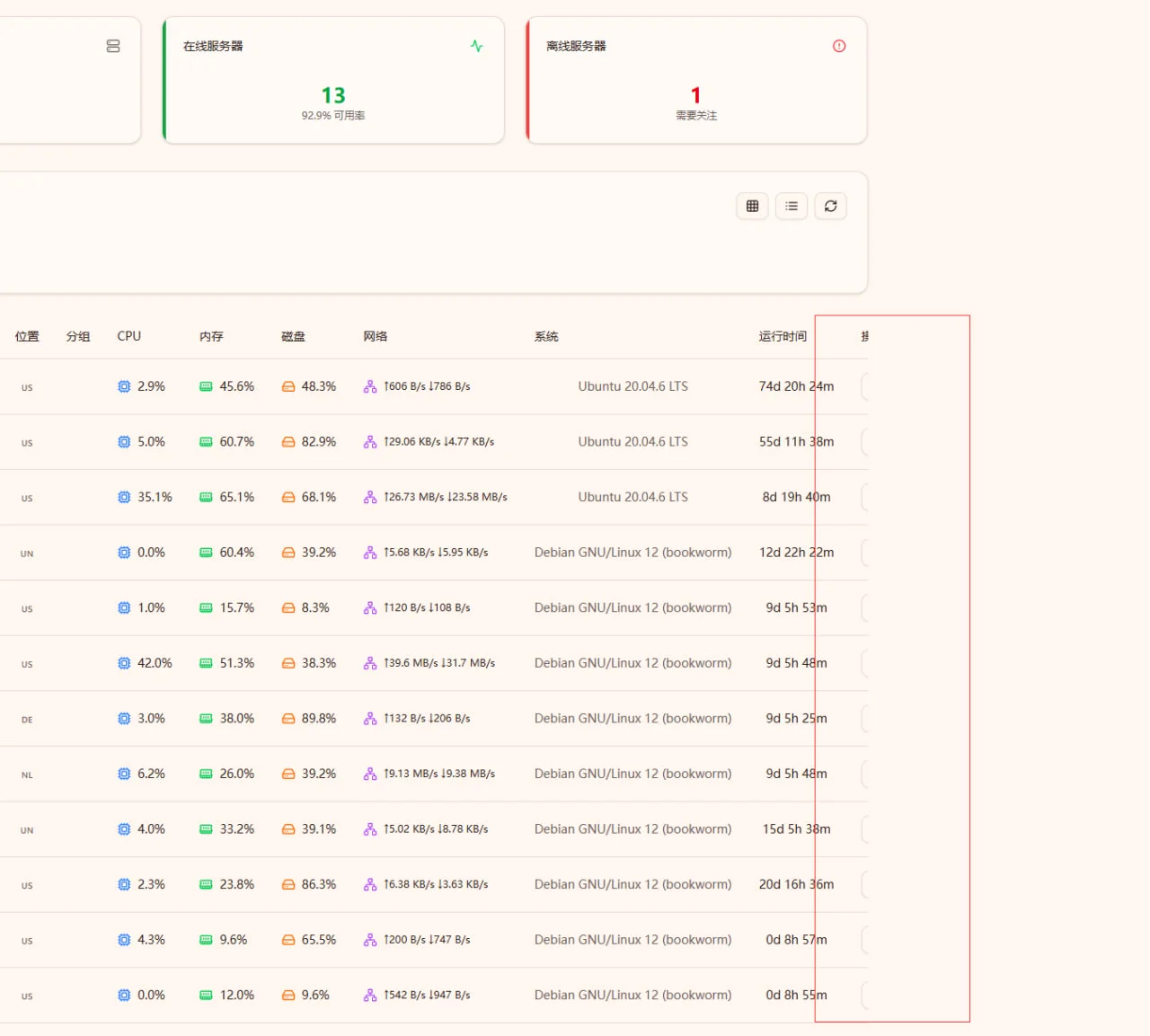This screenshot has width=1150, height=1036.
Task: Select the uptime value 74d 20h 24m
Action: (x=796, y=386)
